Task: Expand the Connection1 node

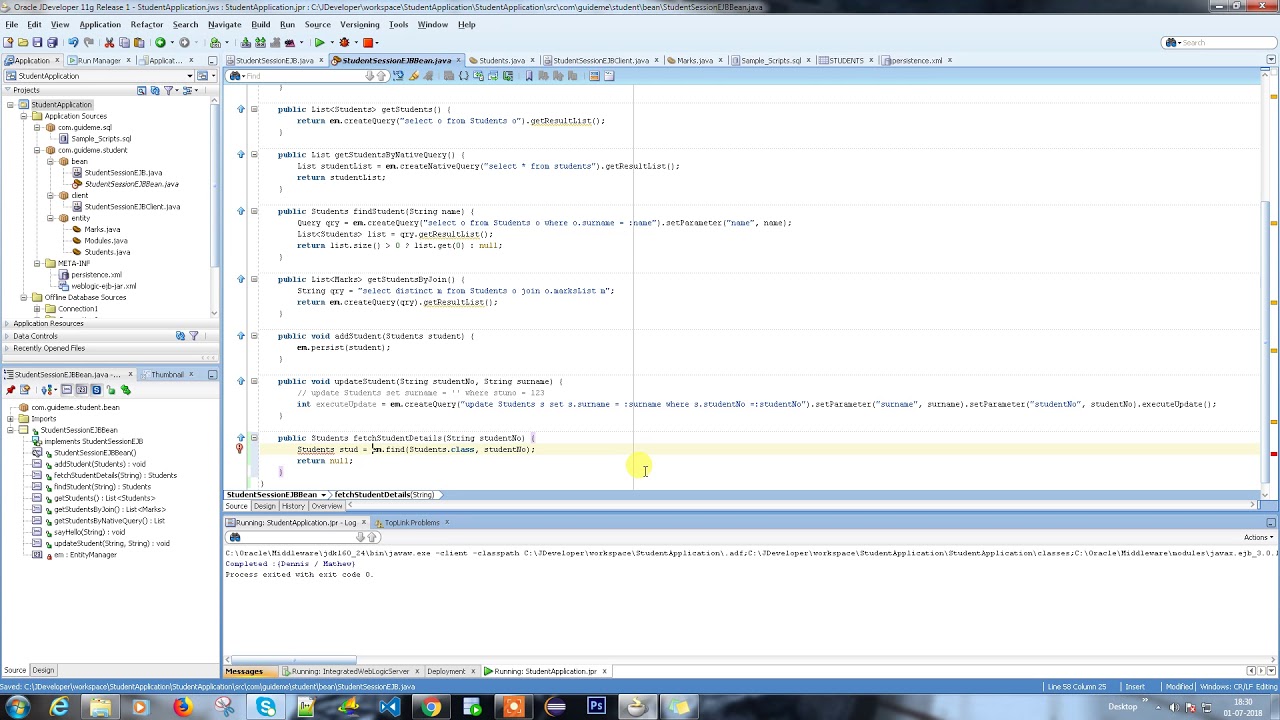Action: [37, 309]
